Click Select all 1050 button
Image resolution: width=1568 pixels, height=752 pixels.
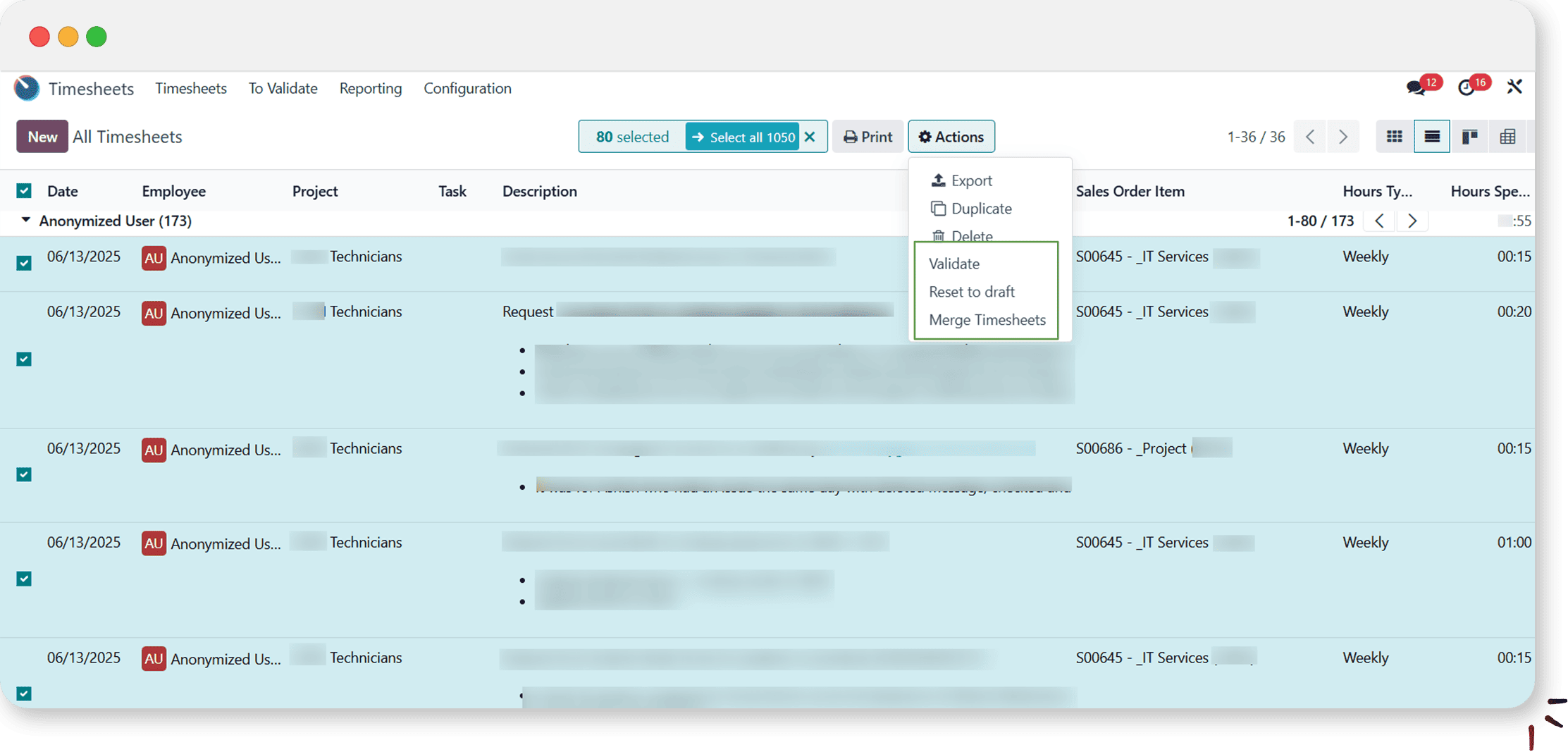tap(743, 137)
